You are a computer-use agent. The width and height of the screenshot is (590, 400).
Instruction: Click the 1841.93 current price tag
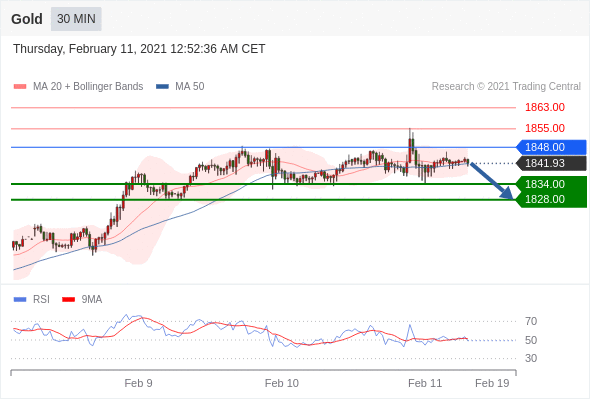click(x=551, y=163)
